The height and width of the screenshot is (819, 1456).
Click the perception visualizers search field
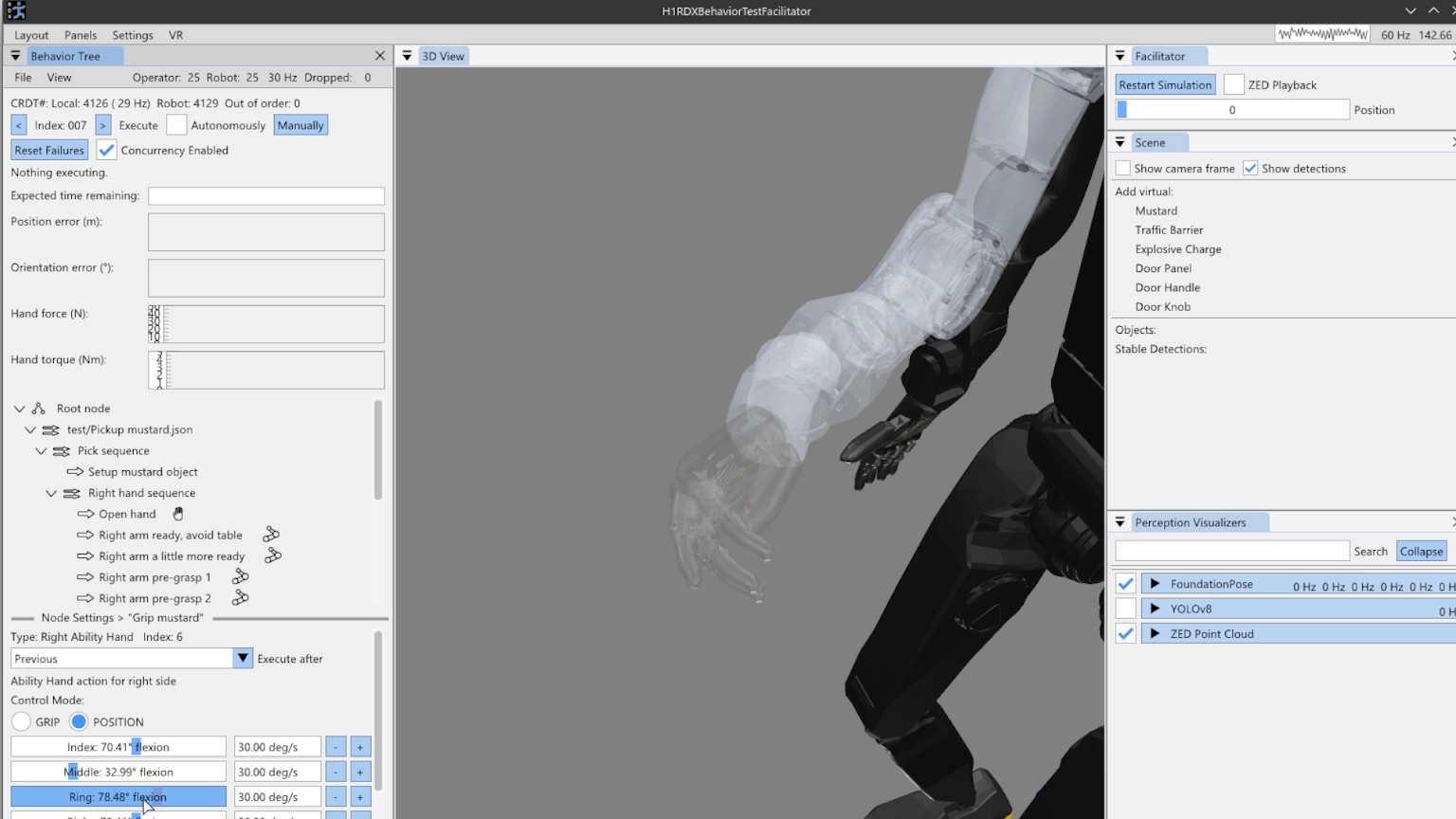coord(1232,551)
